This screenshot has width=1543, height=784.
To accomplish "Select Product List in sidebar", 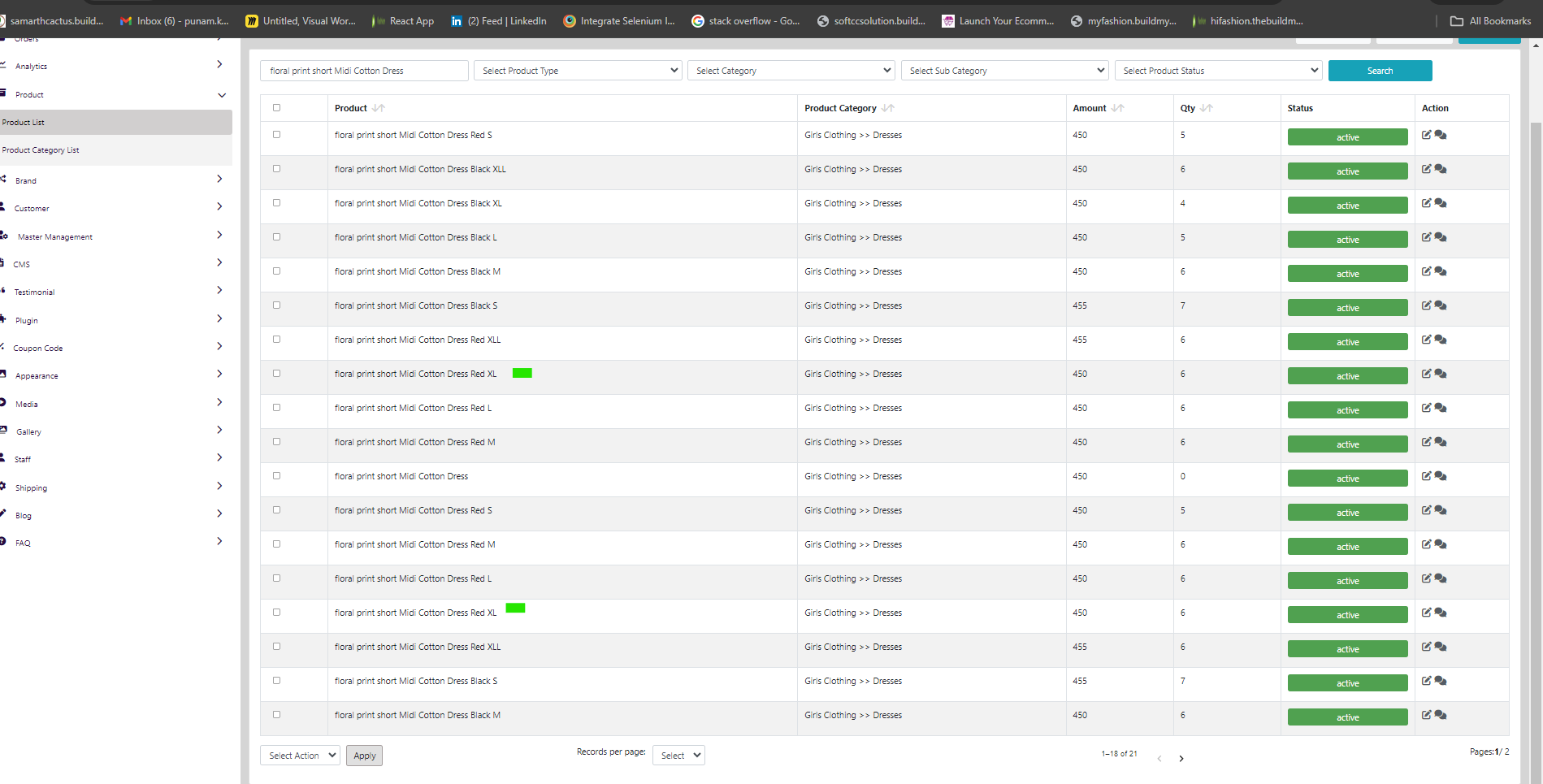I will [x=115, y=123].
